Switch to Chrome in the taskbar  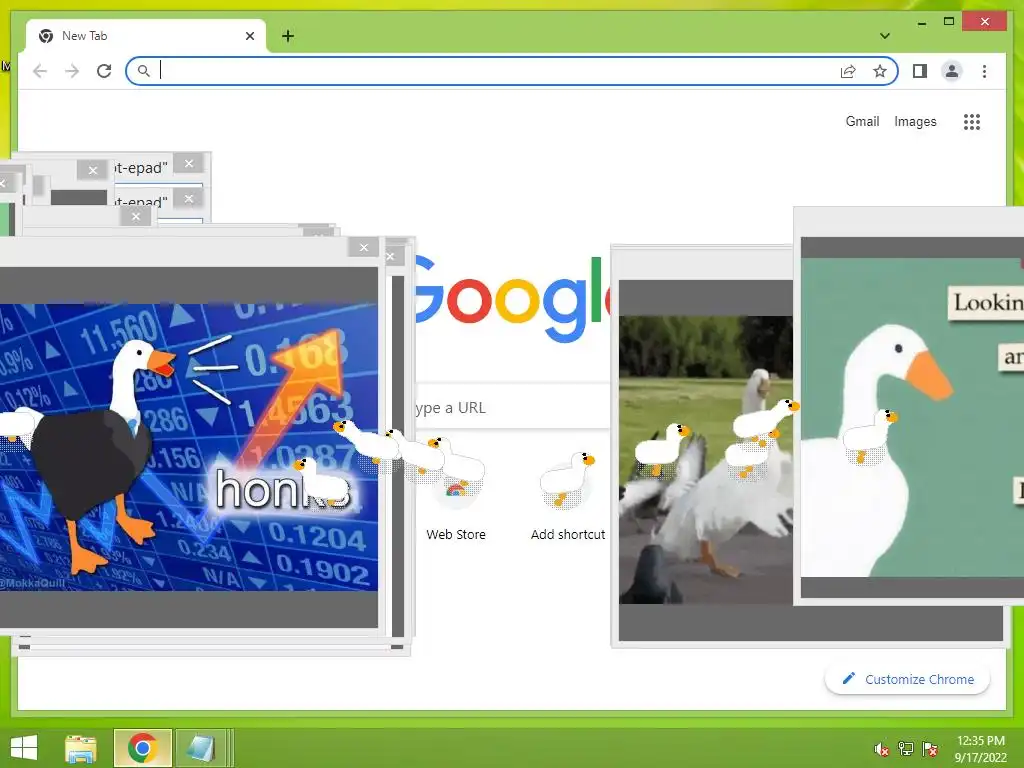(x=142, y=748)
